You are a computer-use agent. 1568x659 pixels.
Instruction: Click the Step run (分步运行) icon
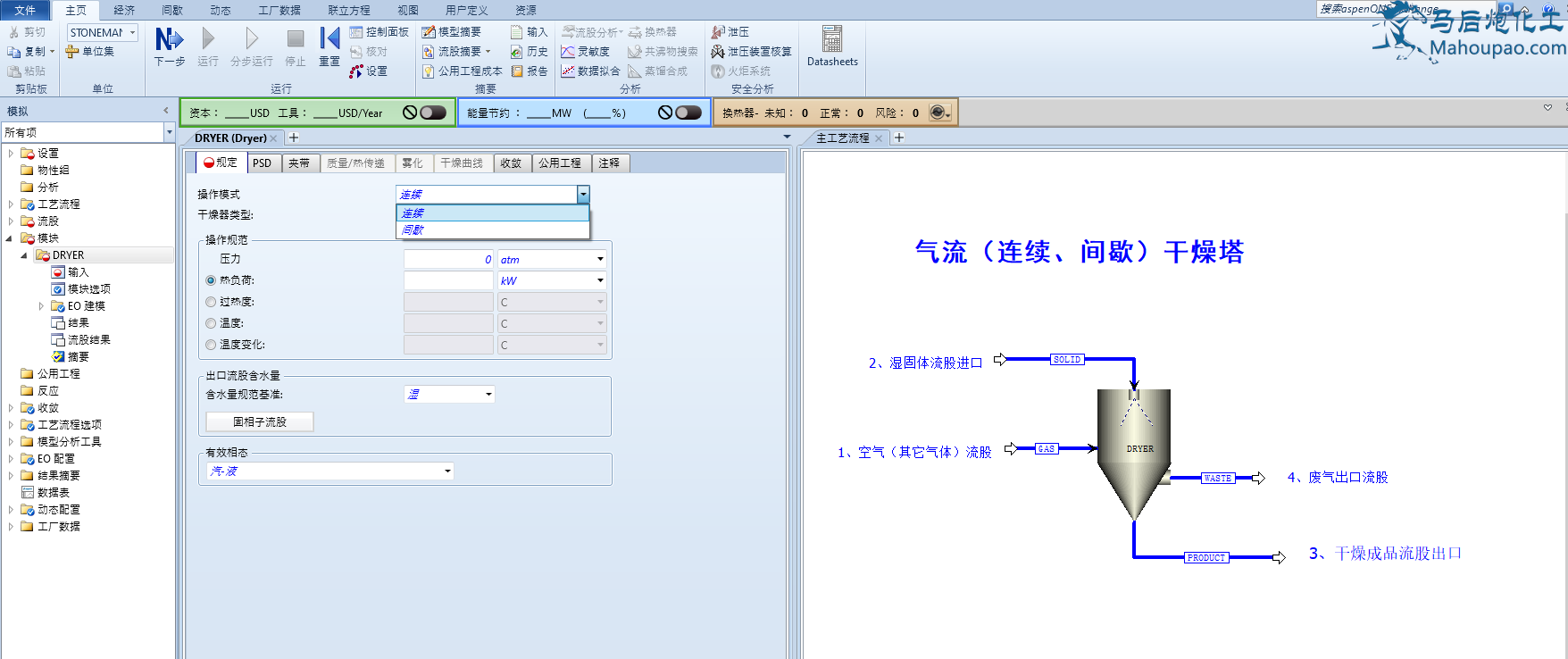(x=252, y=38)
